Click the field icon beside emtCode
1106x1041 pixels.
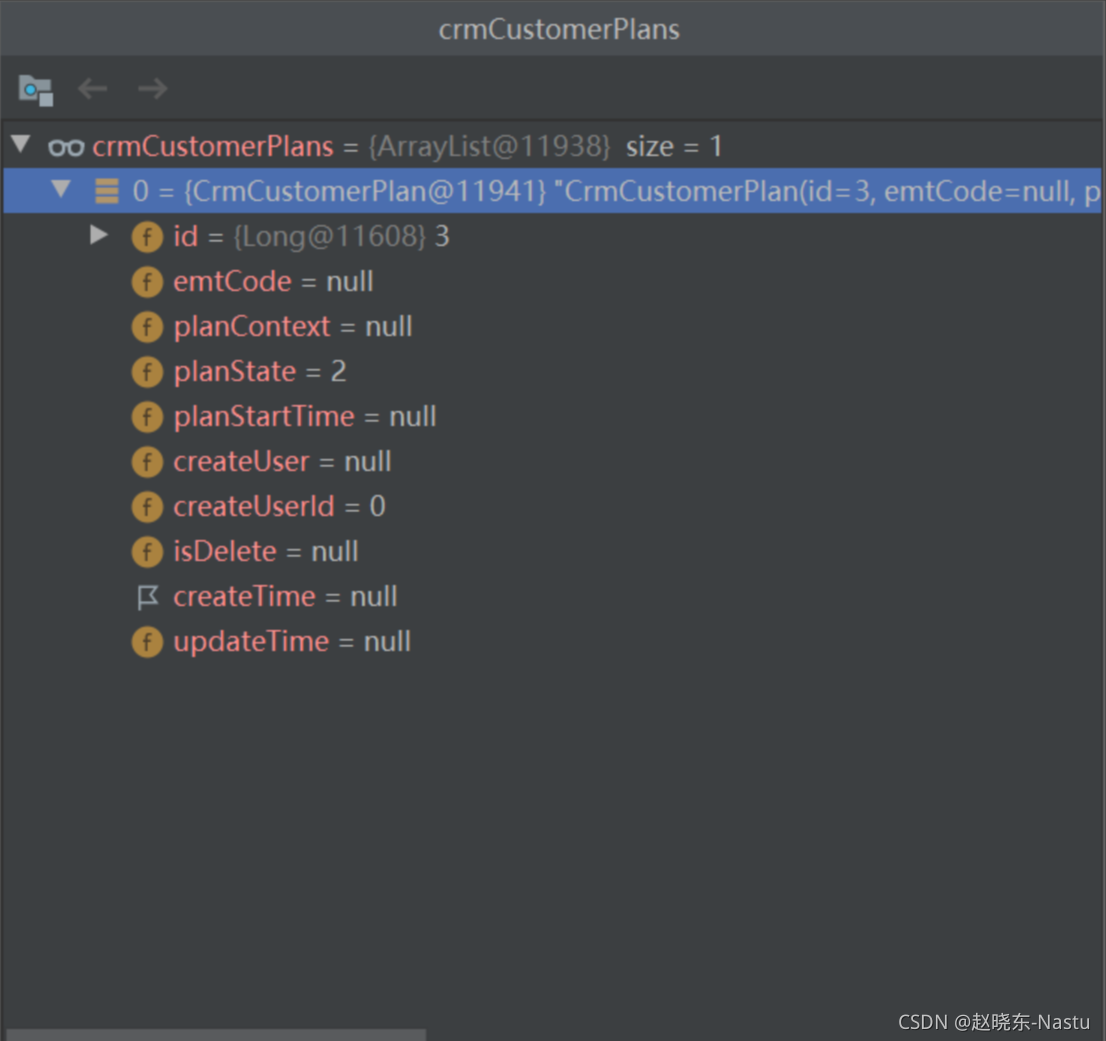click(x=147, y=282)
